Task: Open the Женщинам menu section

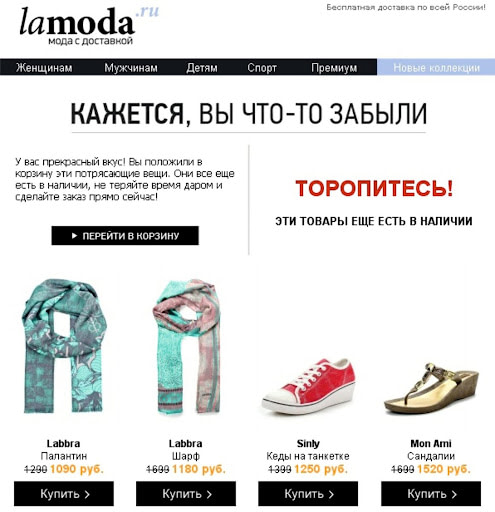Action: coord(44,67)
